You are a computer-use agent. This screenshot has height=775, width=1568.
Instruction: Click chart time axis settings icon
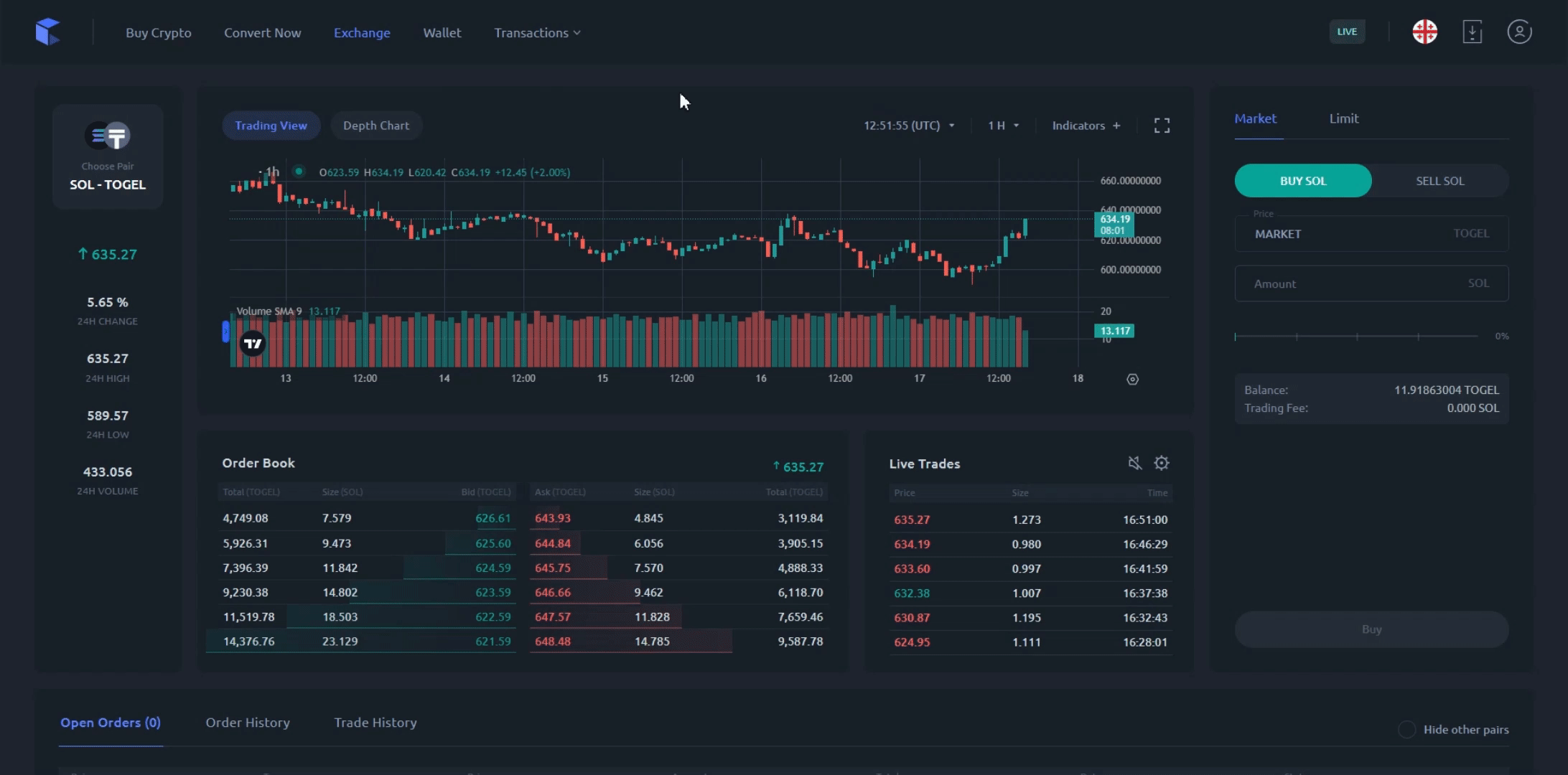(1132, 379)
